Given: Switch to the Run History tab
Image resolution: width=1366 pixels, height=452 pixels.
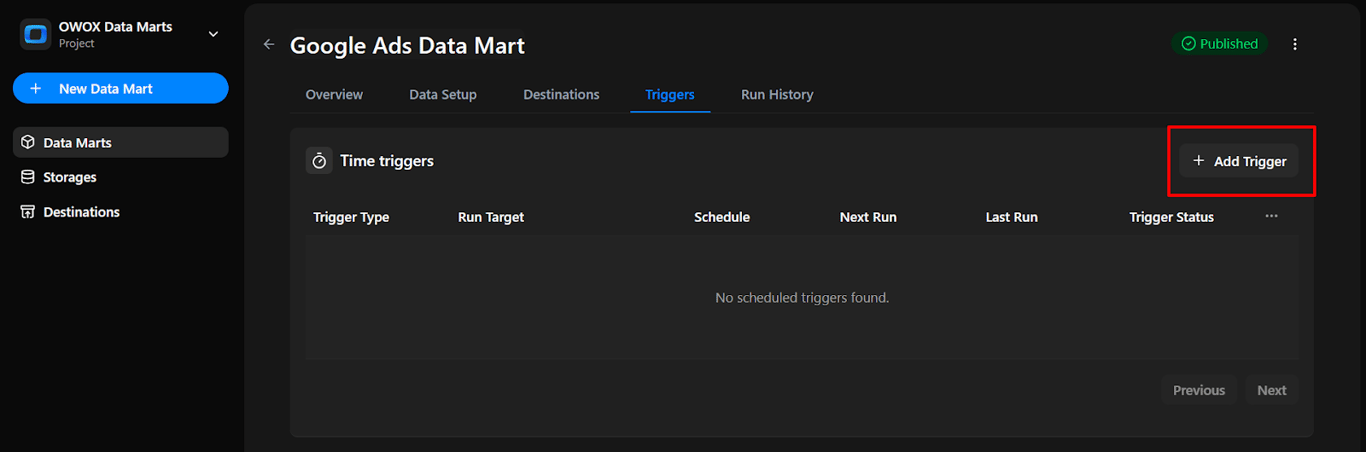Looking at the screenshot, I should 777,94.
